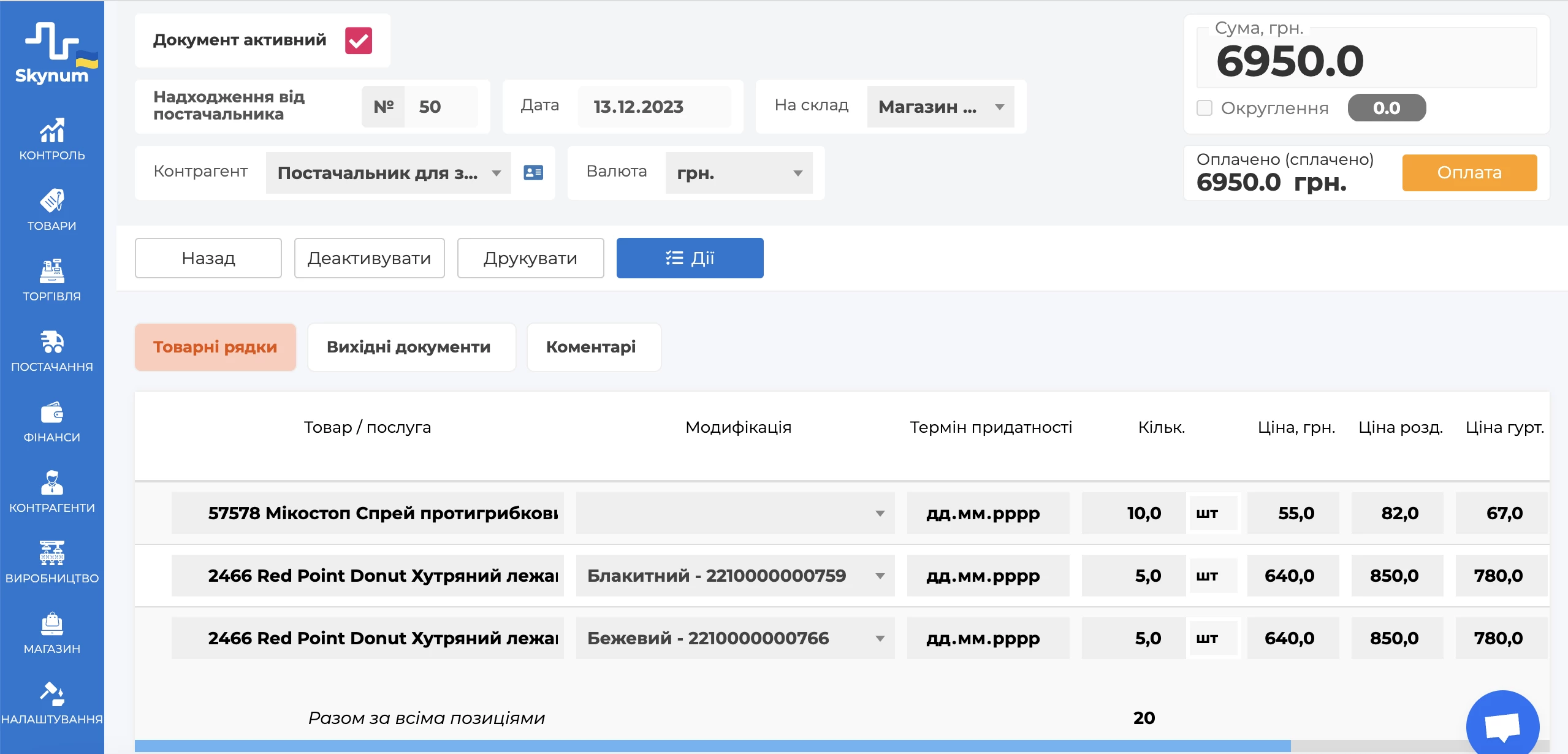This screenshot has height=754, width=1568.
Task: Select product 57578 Мікостоп Спрей field
Action: tap(367, 513)
